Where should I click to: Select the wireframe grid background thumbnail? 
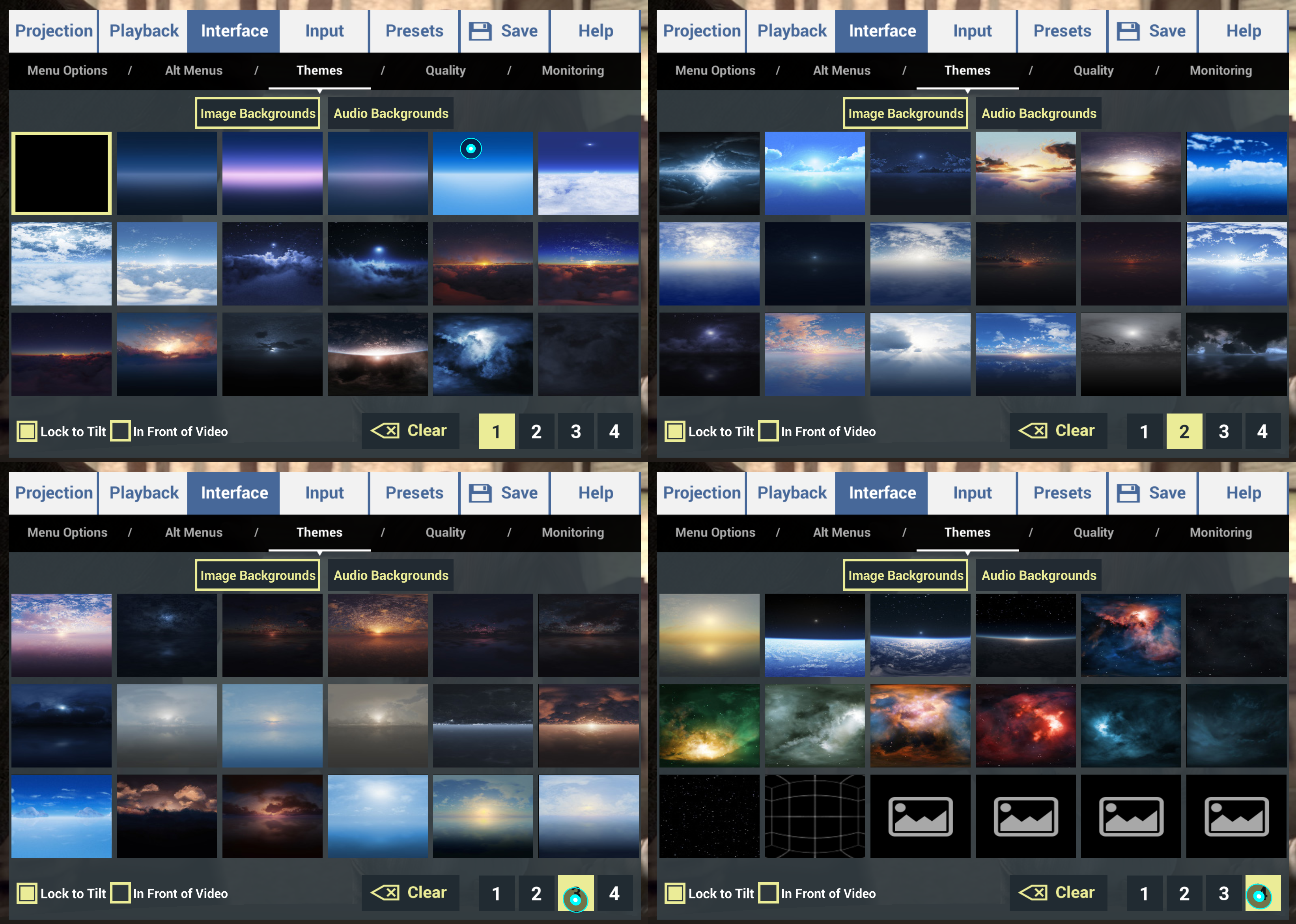pyautogui.click(x=814, y=816)
